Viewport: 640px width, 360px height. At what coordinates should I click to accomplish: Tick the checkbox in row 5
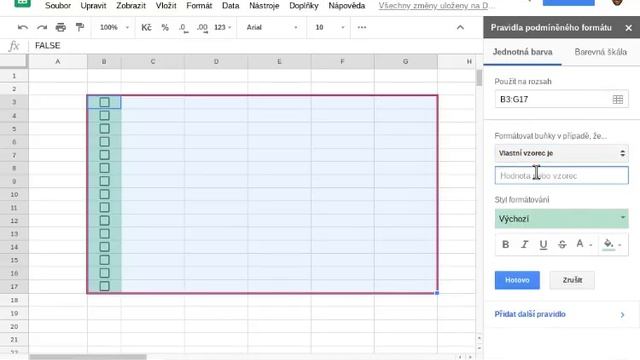point(104,129)
